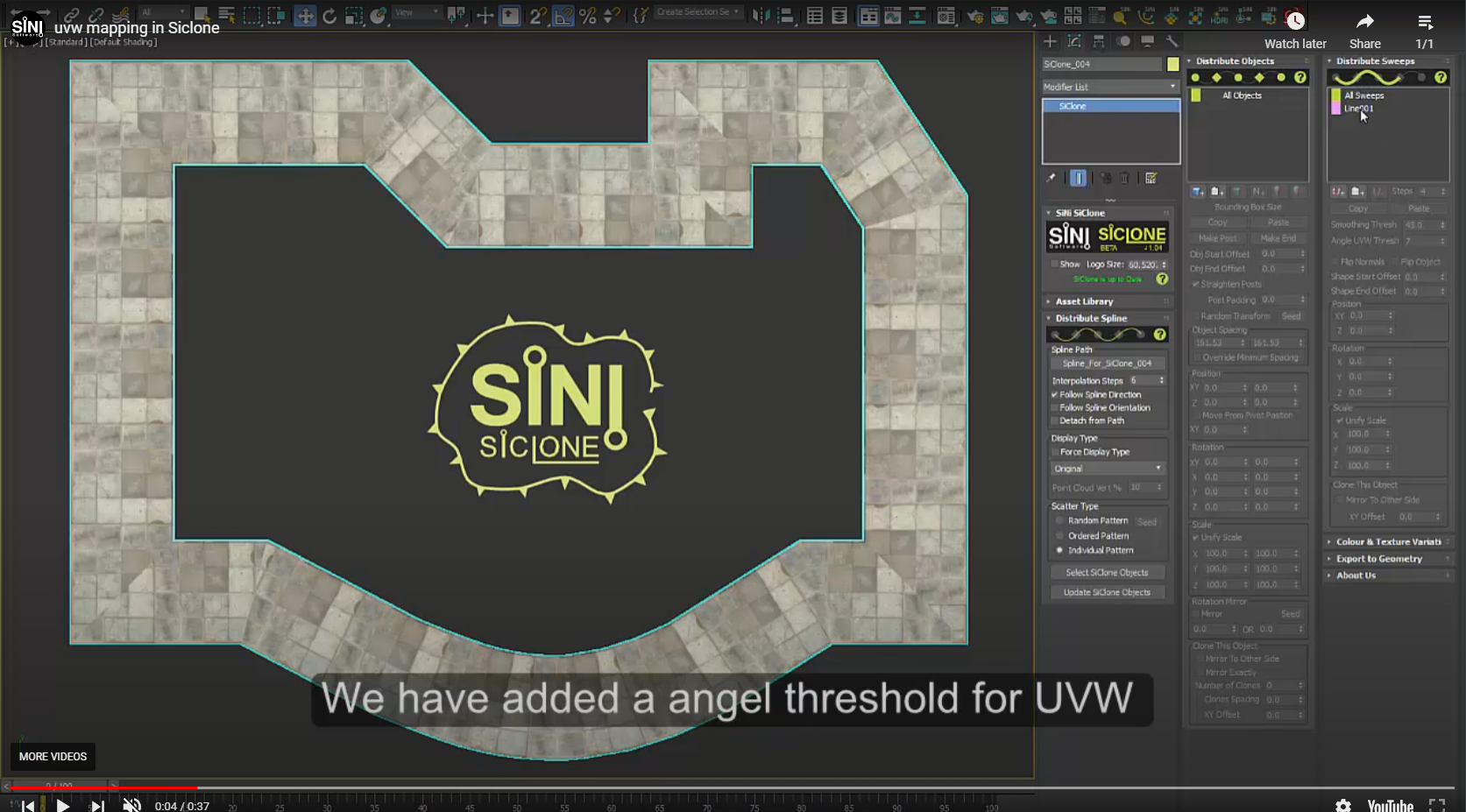Click the pink Line001 color swatch
Screen dimensions: 1466x812
(x=1335, y=109)
